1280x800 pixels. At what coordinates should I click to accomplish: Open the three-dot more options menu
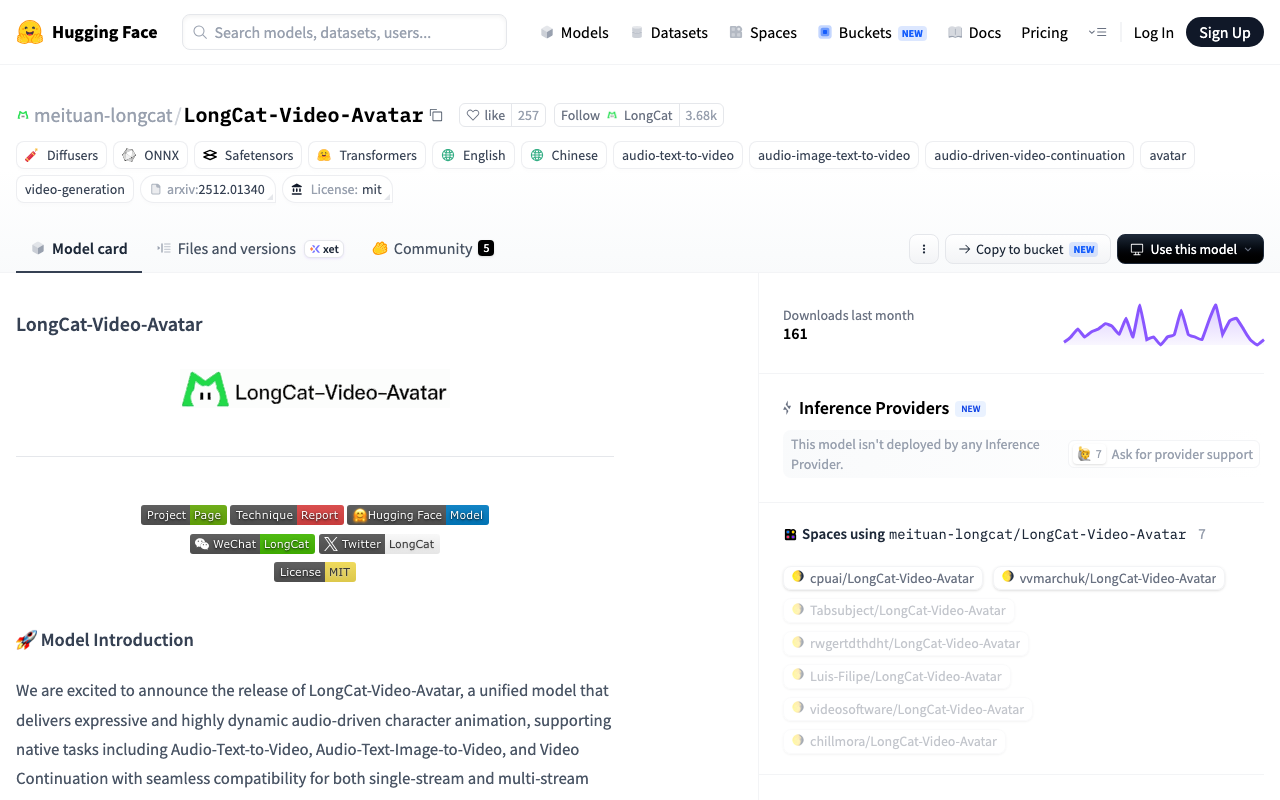pyautogui.click(x=924, y=249)
